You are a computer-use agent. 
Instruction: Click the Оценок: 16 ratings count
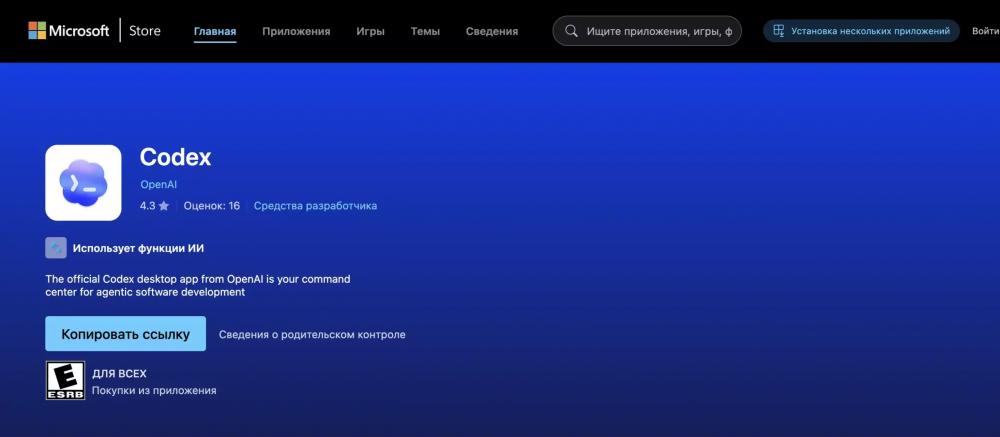tap(212, 206)
